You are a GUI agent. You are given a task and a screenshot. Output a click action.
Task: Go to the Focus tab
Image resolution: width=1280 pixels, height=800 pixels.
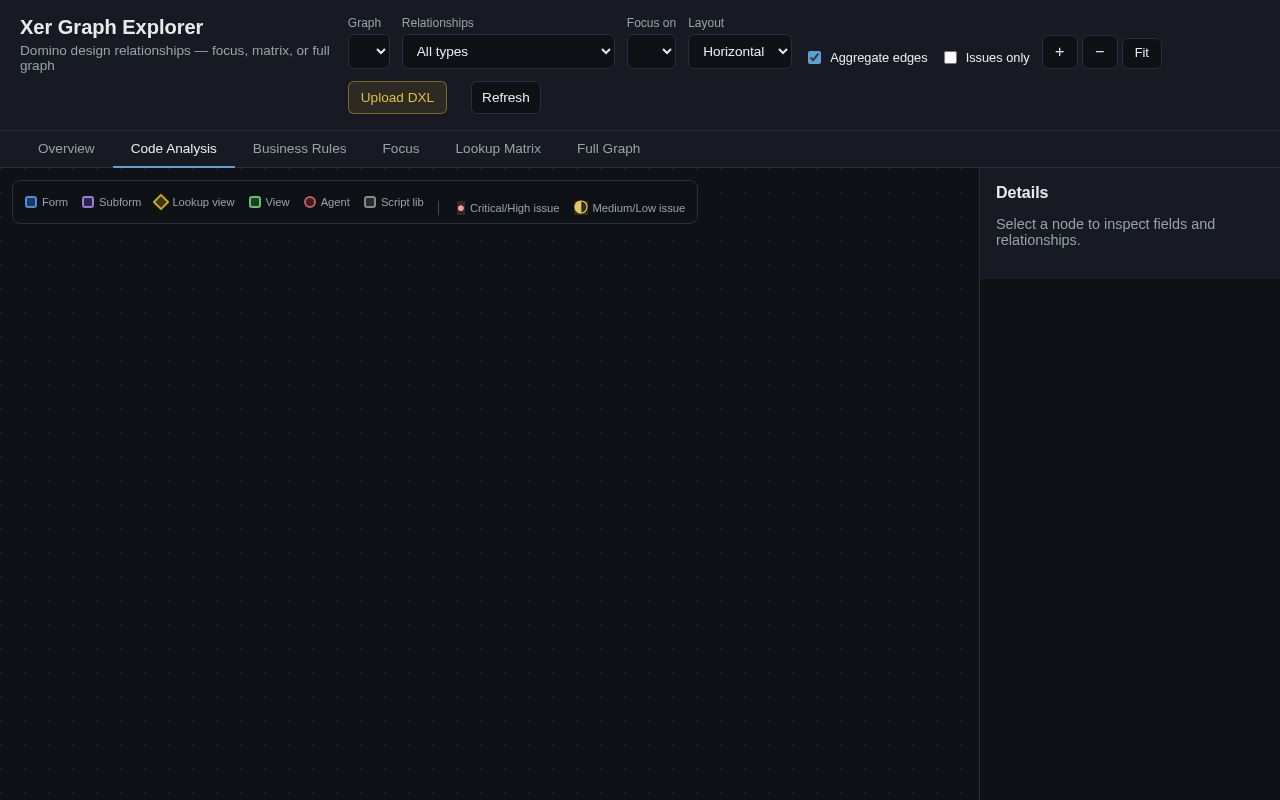tap(401, 149)
